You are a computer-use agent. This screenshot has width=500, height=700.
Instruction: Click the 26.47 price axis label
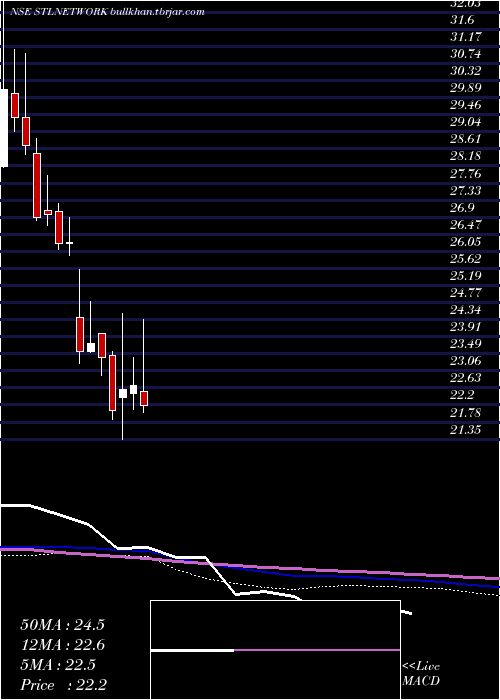tap(466, 225)
